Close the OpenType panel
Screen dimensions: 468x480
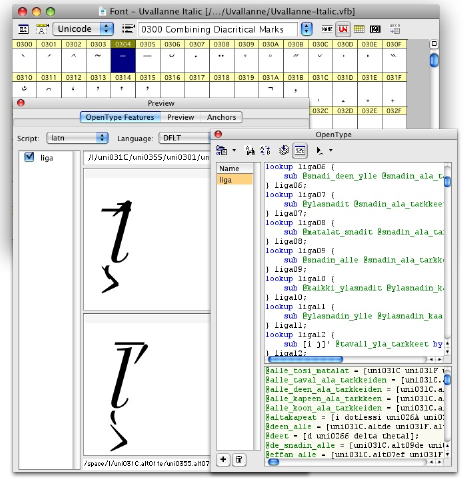coord(218,134)
